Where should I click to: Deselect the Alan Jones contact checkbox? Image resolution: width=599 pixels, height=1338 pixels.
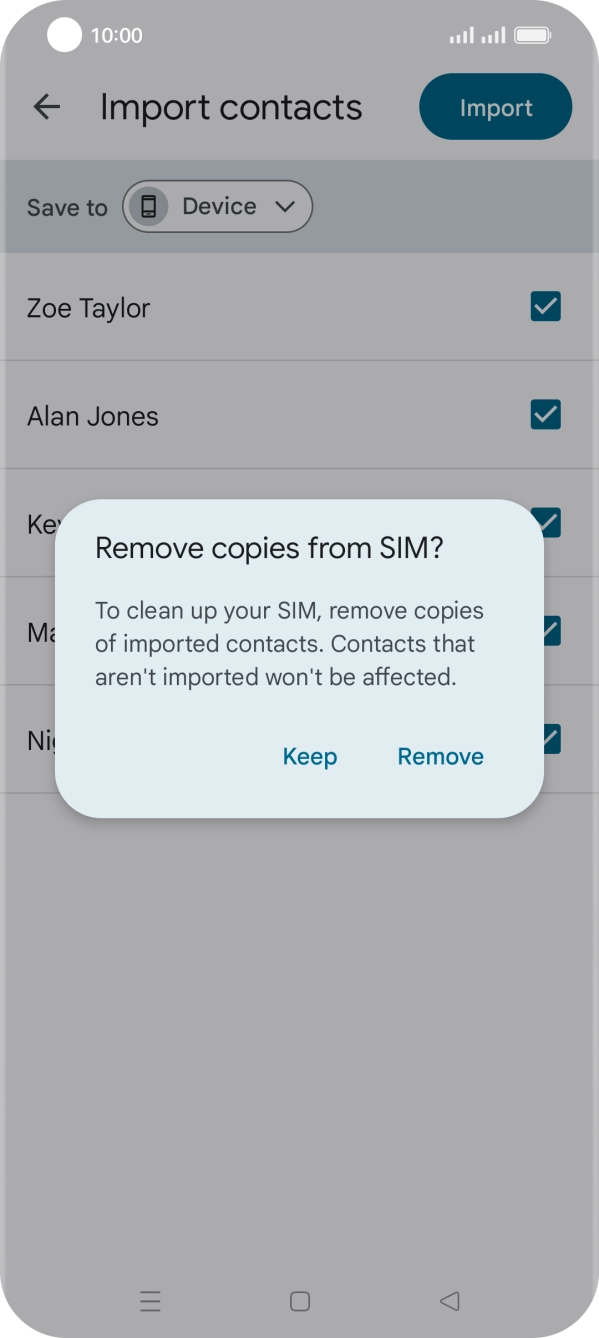coord(545,415)
